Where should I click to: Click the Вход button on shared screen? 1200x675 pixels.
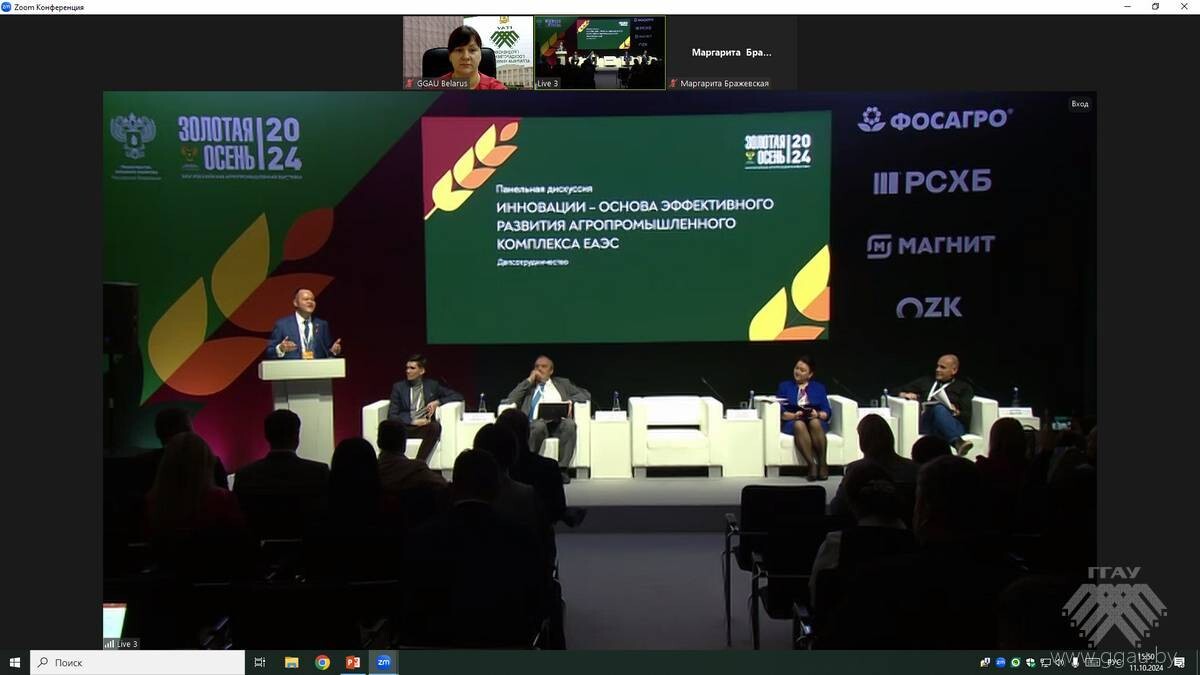click(1080, 104)
